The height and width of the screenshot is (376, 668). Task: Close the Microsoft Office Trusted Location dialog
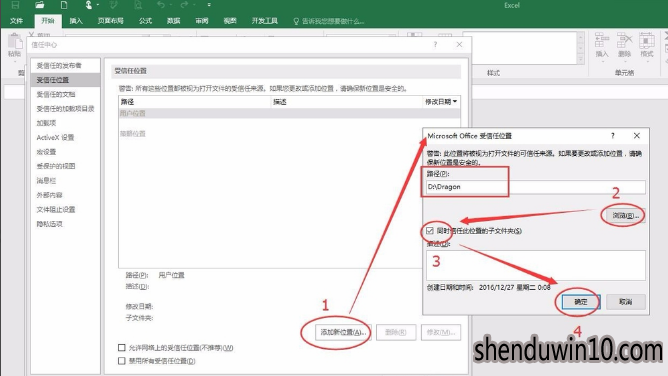pos(636,136)
